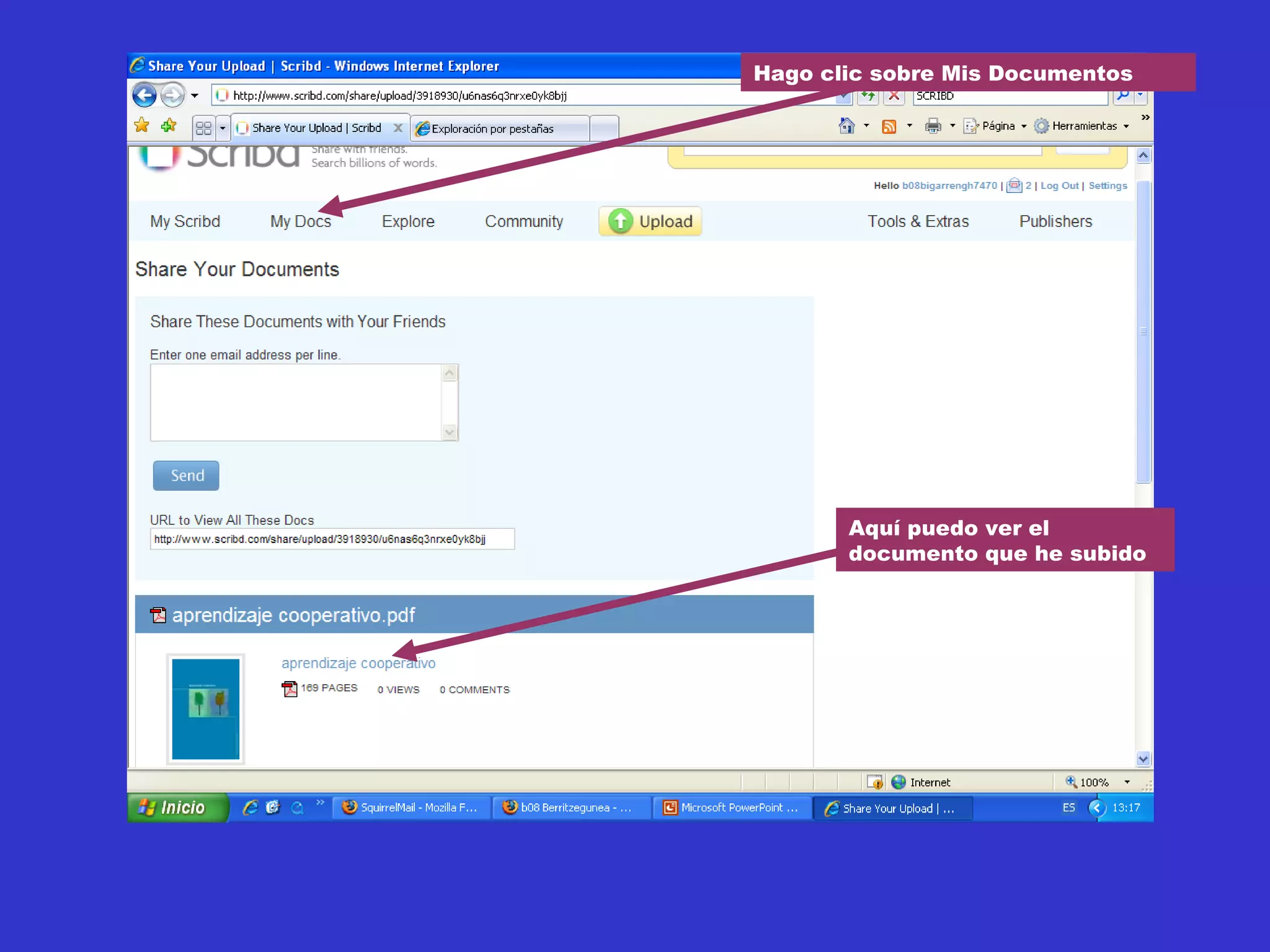The image size is (1270, 952).
Task: Open the Quick Tabs grid icon
Action: [x=203, y=128]
